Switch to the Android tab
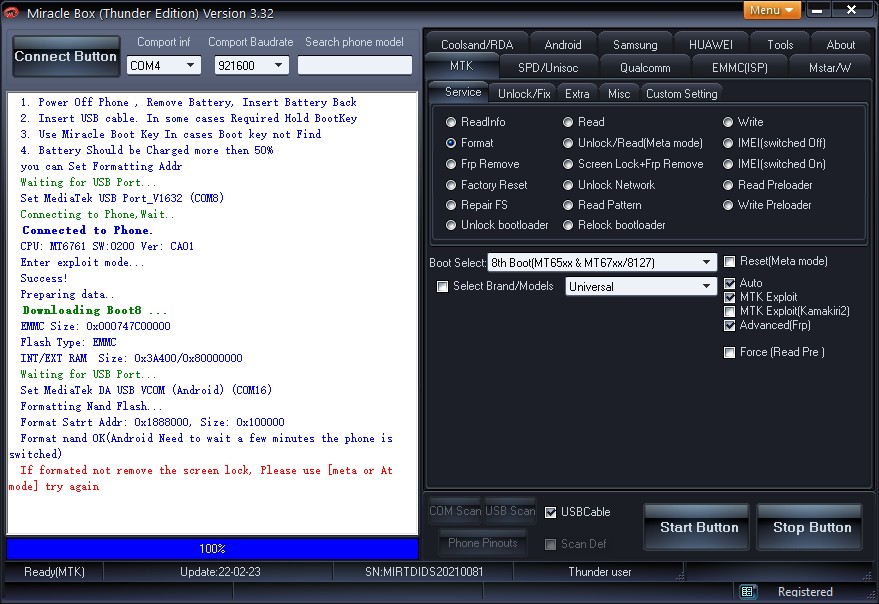The width and height of the screenshot is (879, 604). [563, 44]
